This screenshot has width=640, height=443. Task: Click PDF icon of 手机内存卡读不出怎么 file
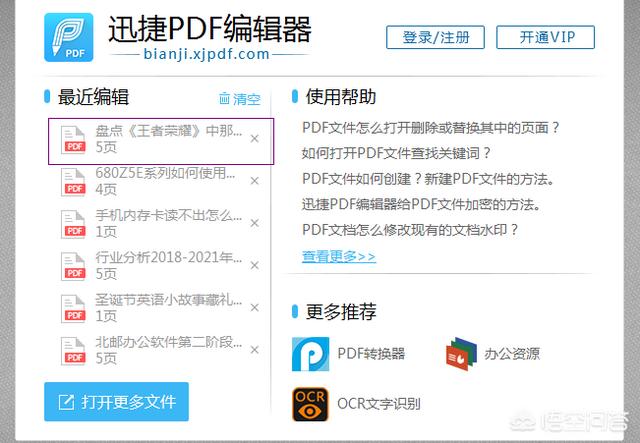73,224
